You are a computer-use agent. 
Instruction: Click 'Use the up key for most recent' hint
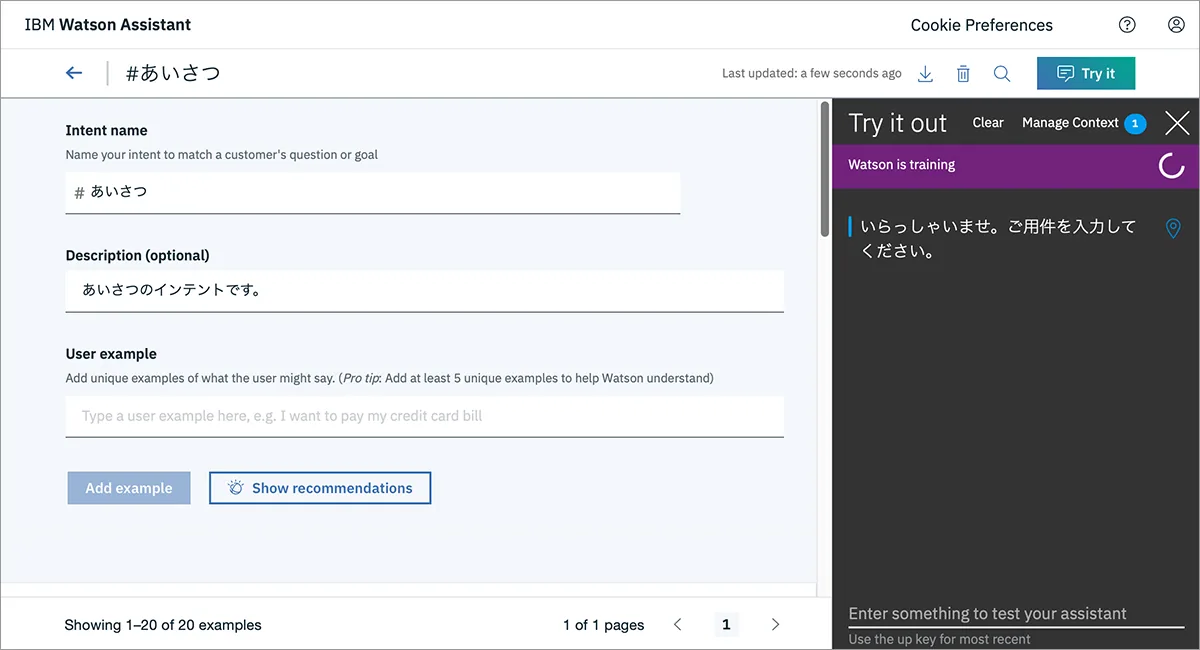tap(940, 639)
